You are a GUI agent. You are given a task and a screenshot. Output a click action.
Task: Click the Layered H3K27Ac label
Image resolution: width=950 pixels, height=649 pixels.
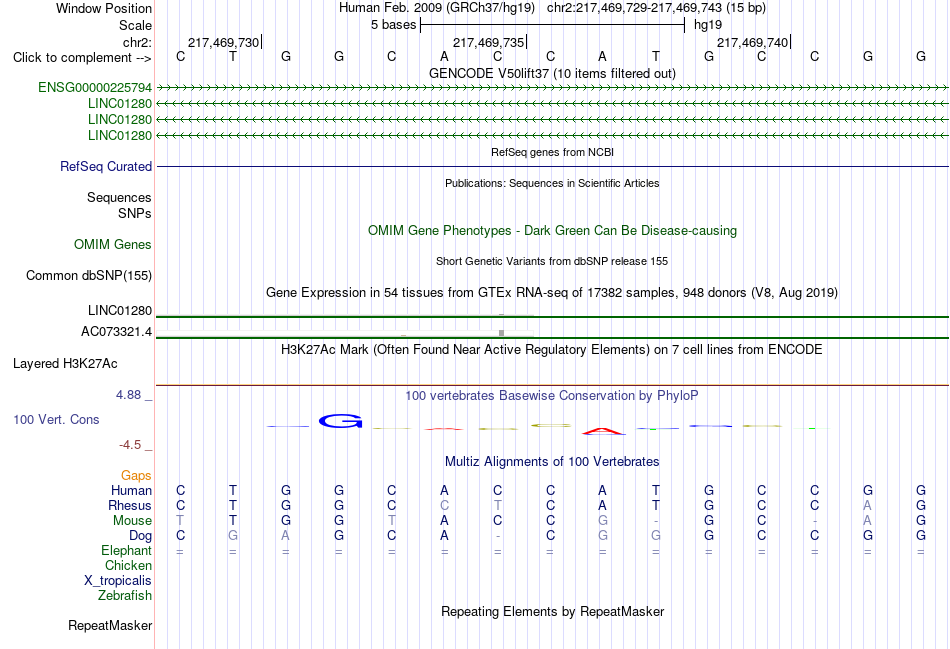click(x=65, y=364)
